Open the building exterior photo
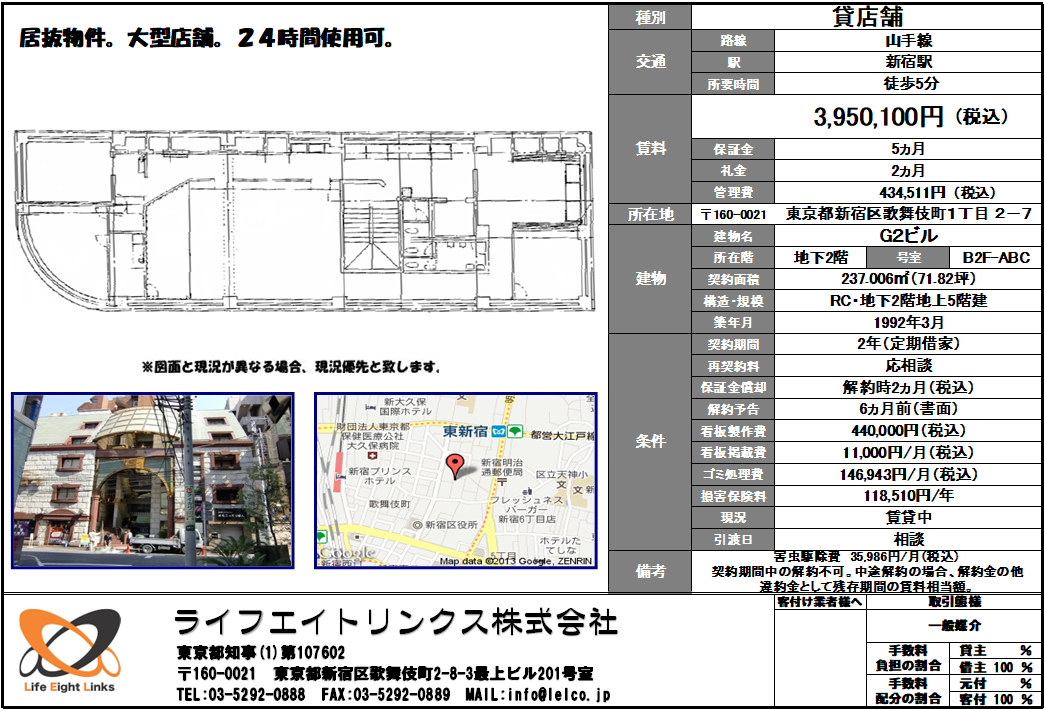 click(x=152, y=480)
